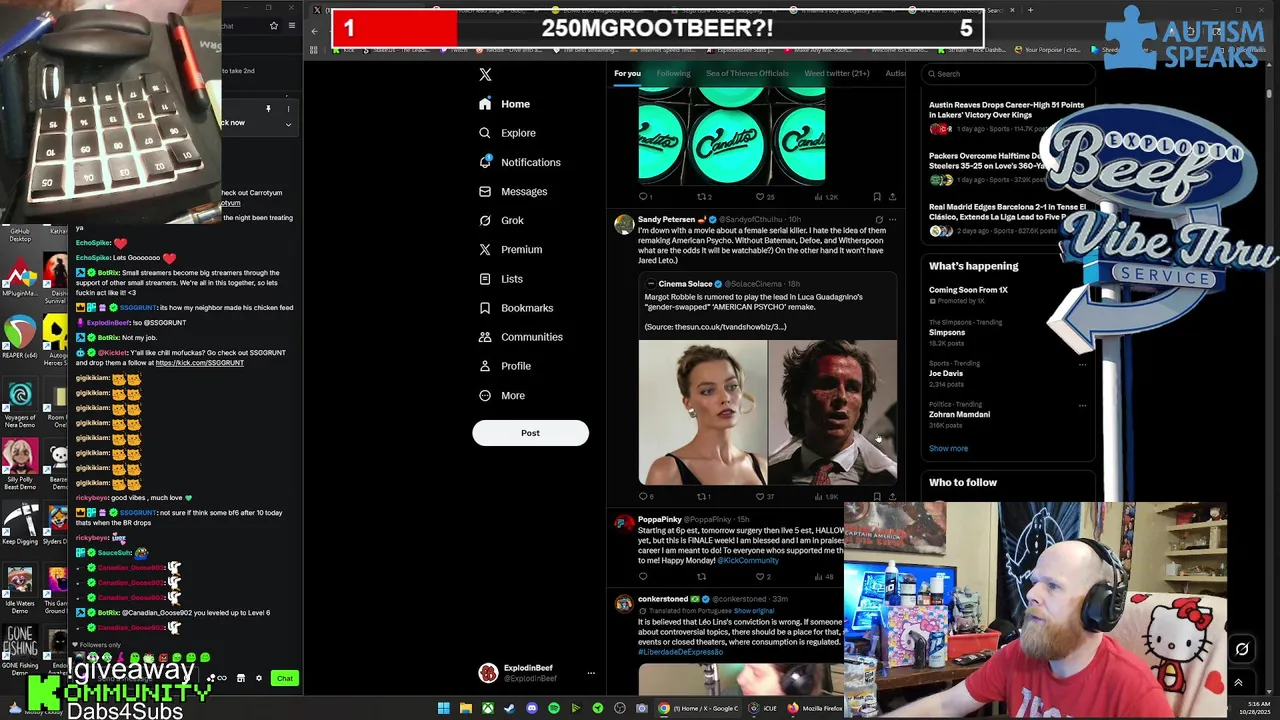The width and height of the screenshot is (1280, 720).
Task: Share the Candilo image post
Action: [892, 197]
